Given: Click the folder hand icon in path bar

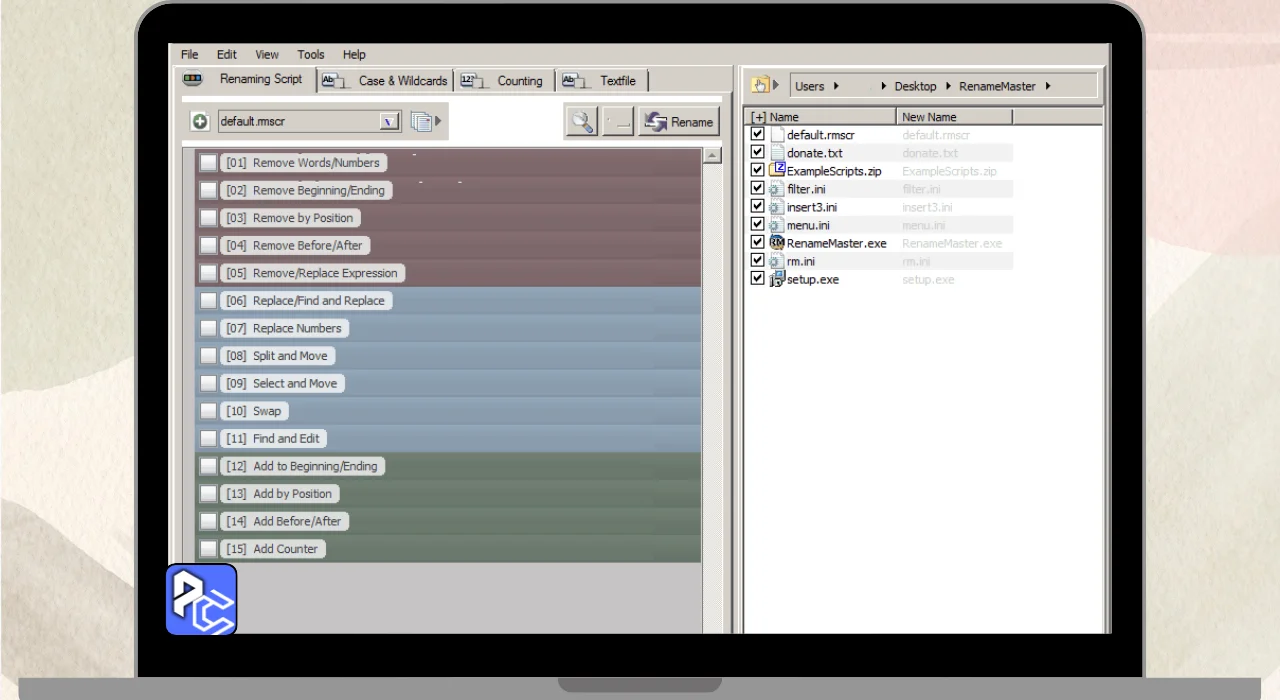Looking at the screenshot, I should tap(760, 86).
